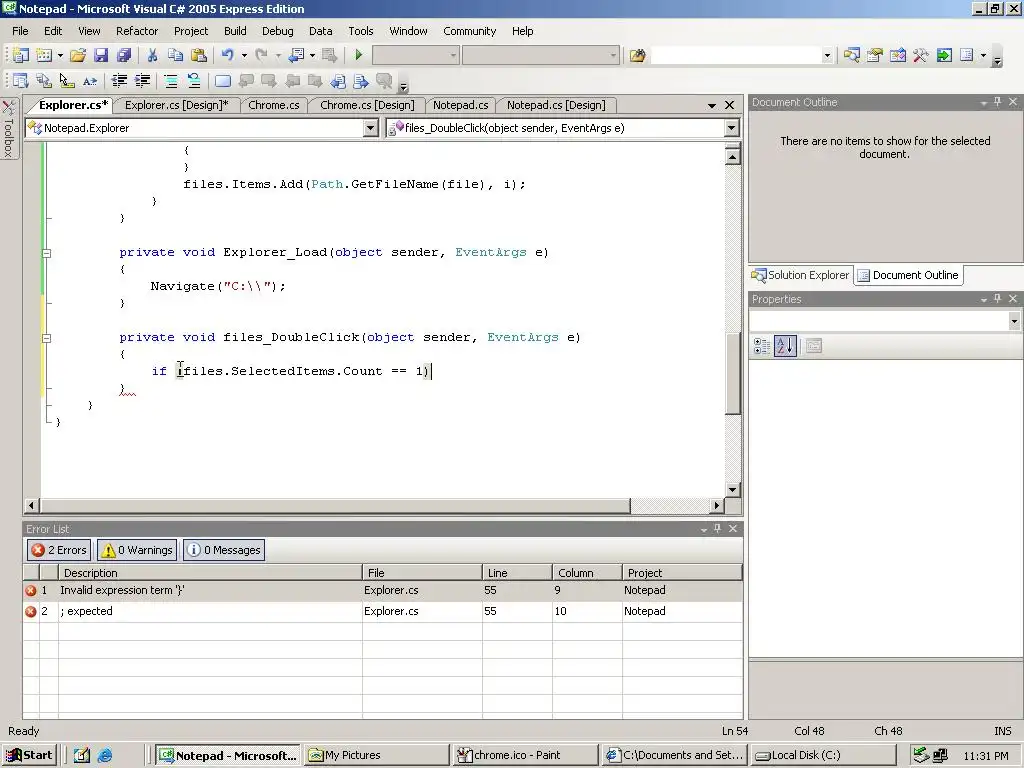
Task: Switch to the Chrome.cs tab
Action: click(x=274, y=105)
